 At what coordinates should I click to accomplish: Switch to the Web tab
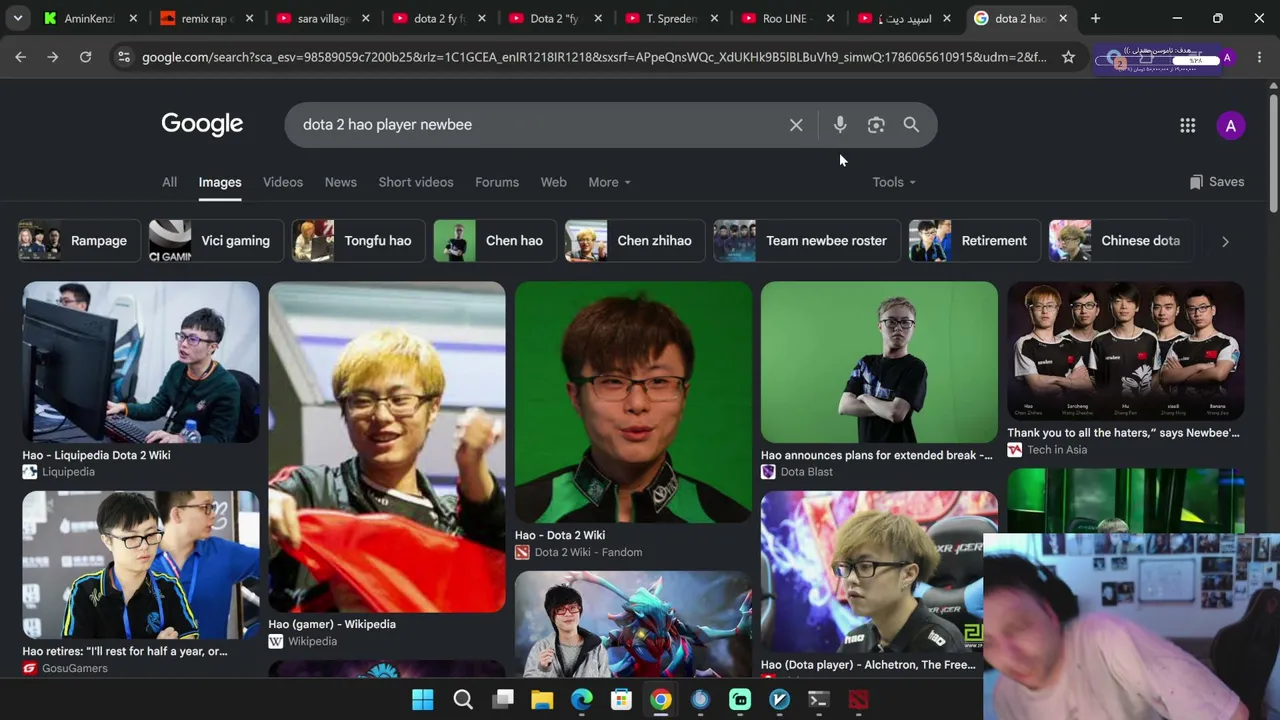[x=554, y=182]
